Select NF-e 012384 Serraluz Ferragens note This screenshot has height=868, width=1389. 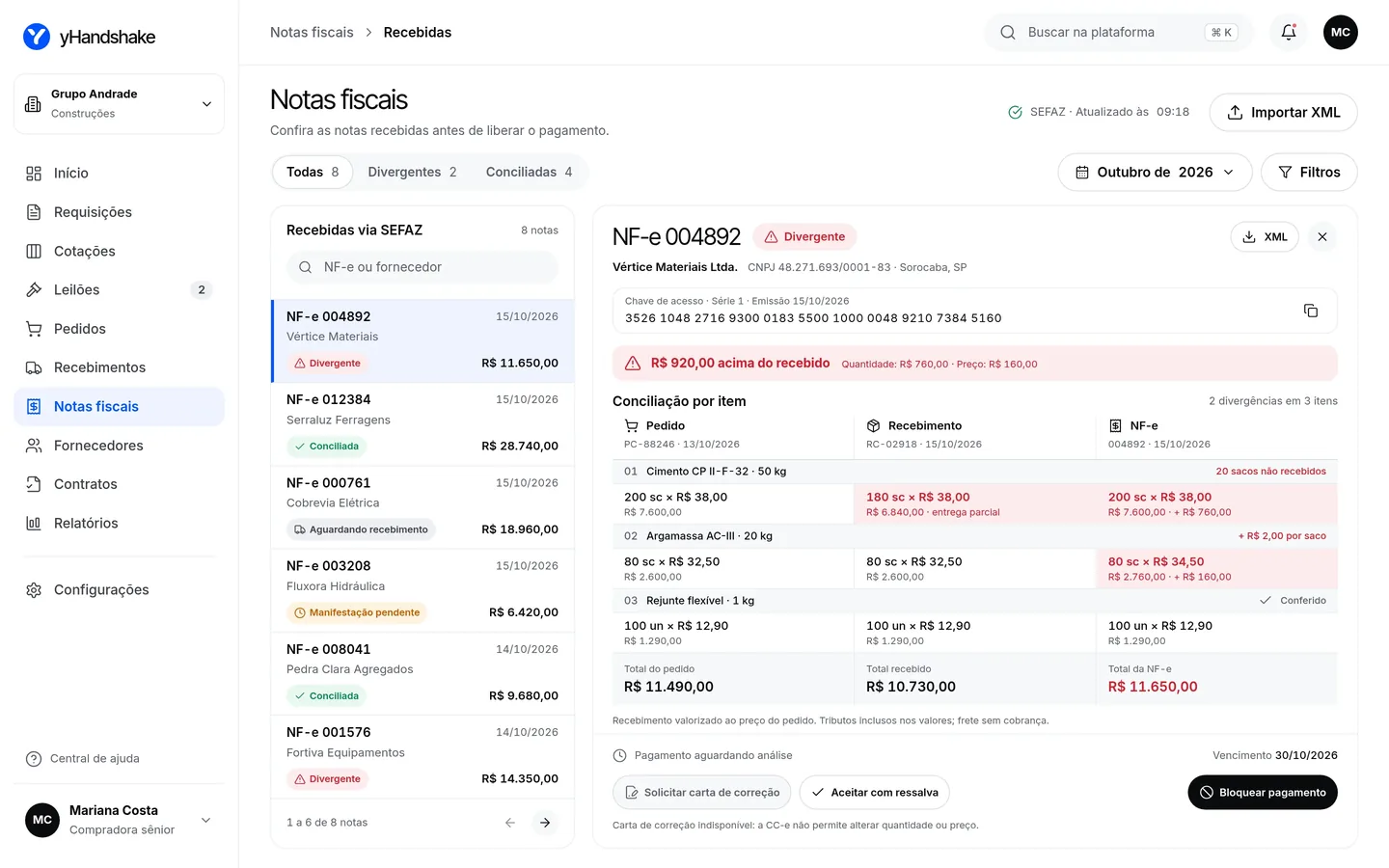coord(422,425)
